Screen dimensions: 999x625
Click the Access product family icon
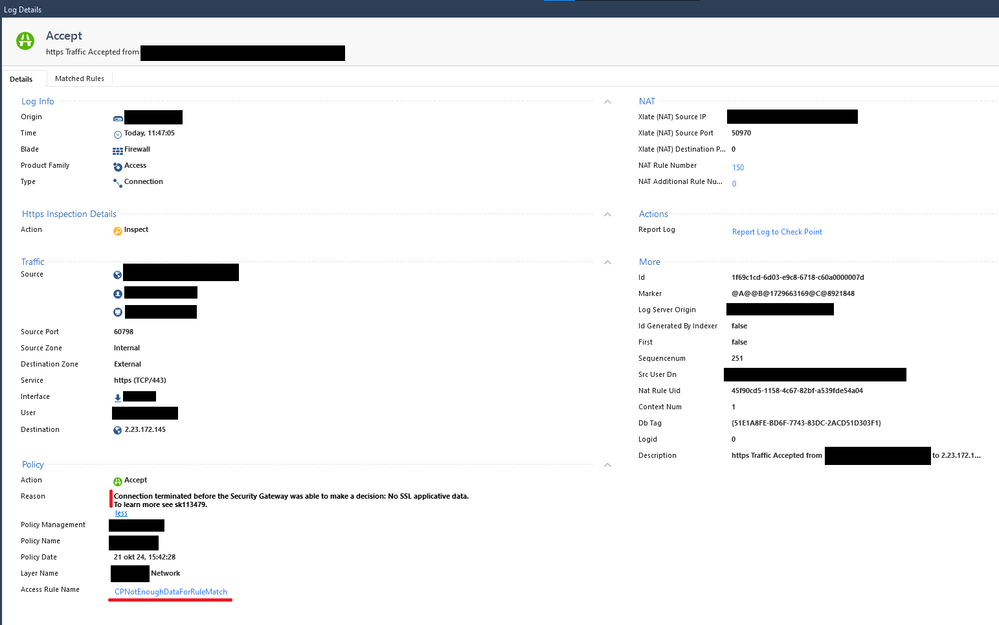117,166
